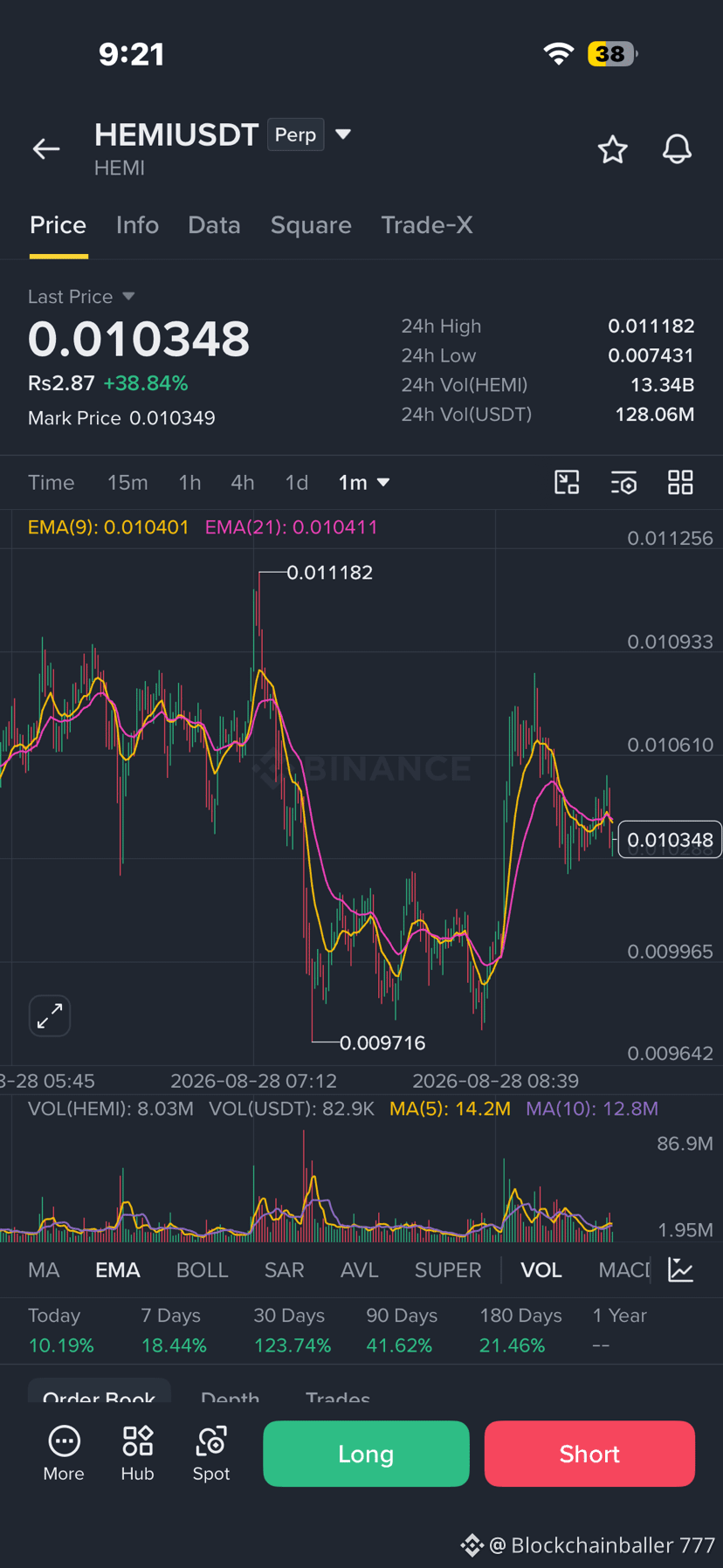Enable the BOLL indicator
Image resolution: width=723 pixels, height=1568 pixels.
(202, 1270)
